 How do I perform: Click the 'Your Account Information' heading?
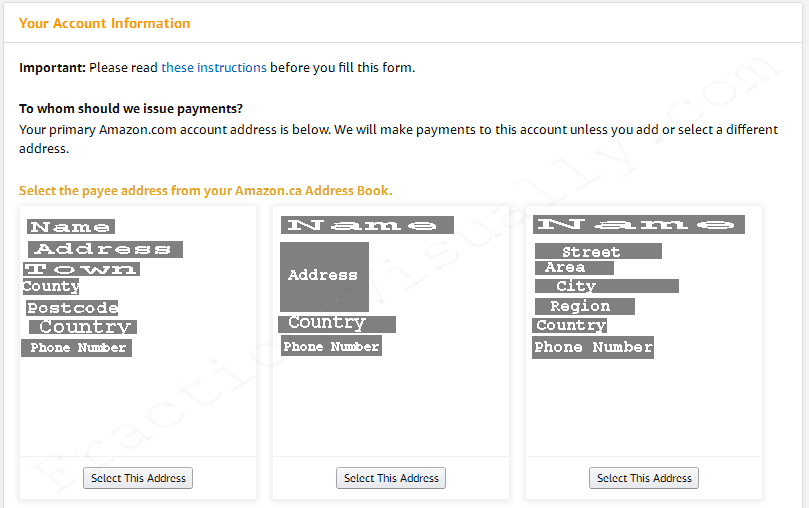tap(105, 23)
